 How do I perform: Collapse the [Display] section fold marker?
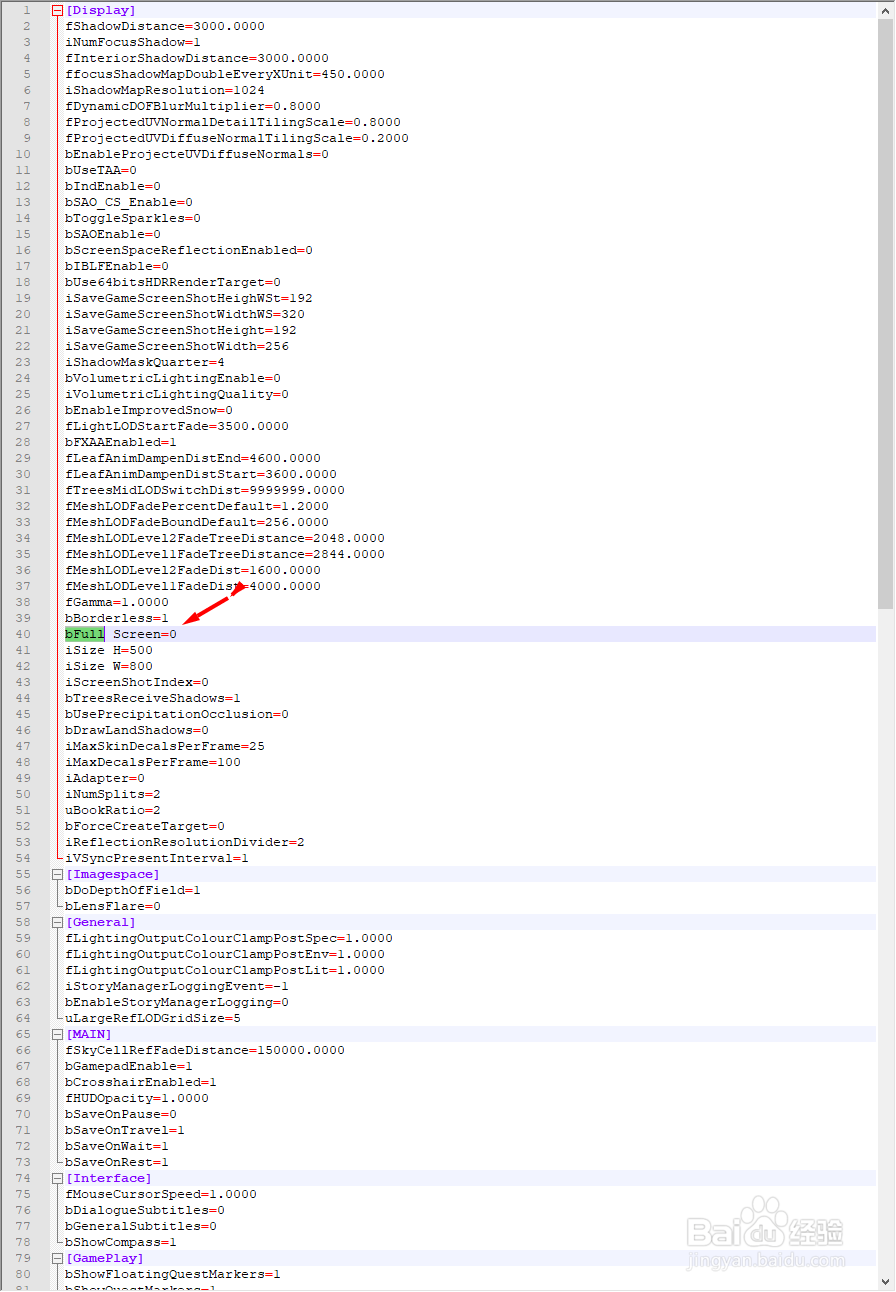click(57, 10)
